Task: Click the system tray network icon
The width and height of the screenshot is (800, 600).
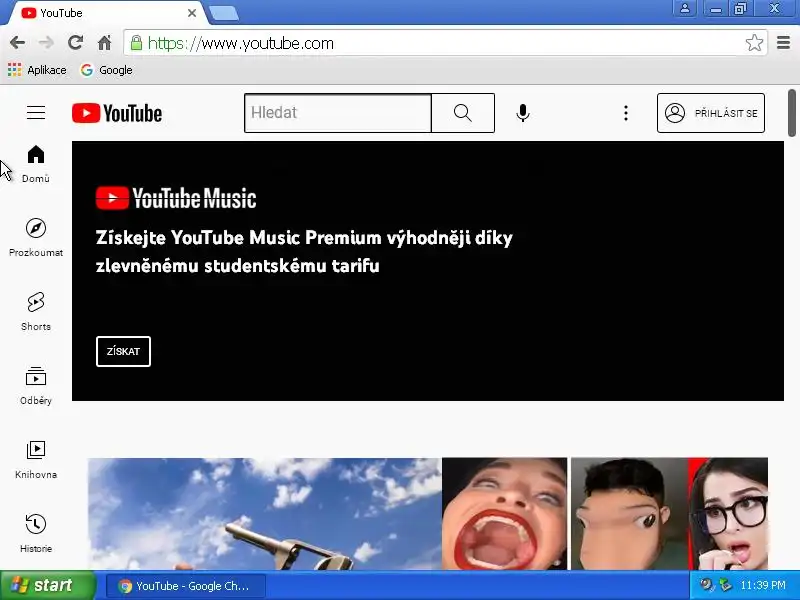Action: pos(725,585)
